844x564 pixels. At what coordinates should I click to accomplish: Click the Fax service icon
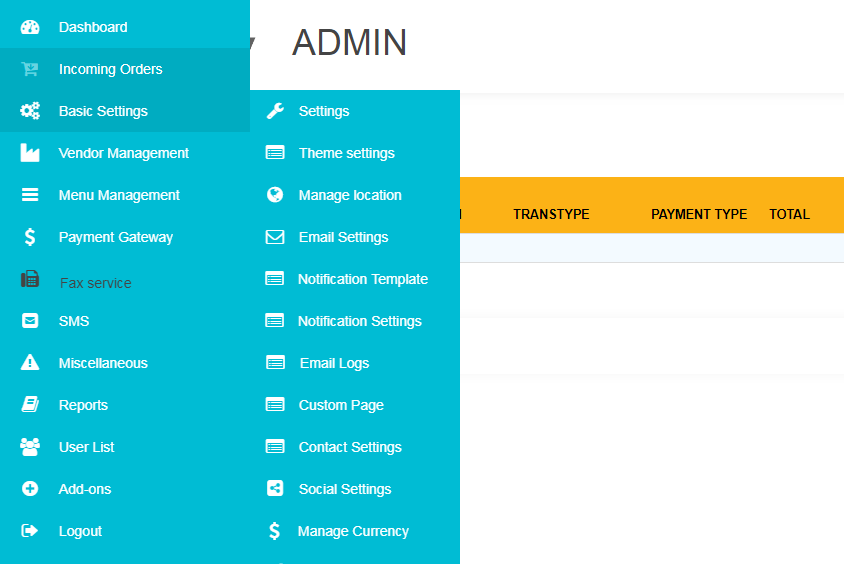point(30,280)
